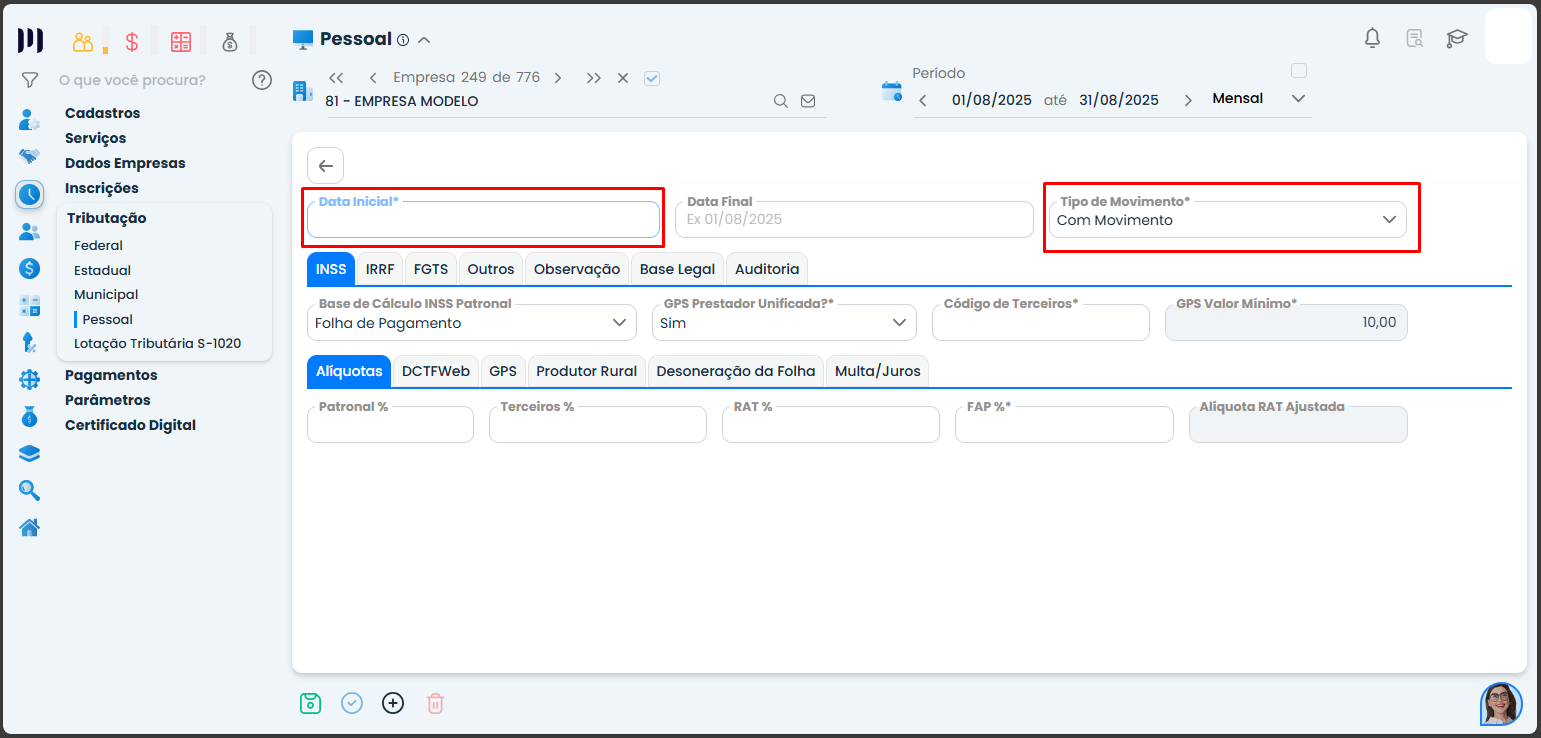Tick the checkbox above the Mensal selector
This screenshot has width=1541, height=738.
(1299, 71)
